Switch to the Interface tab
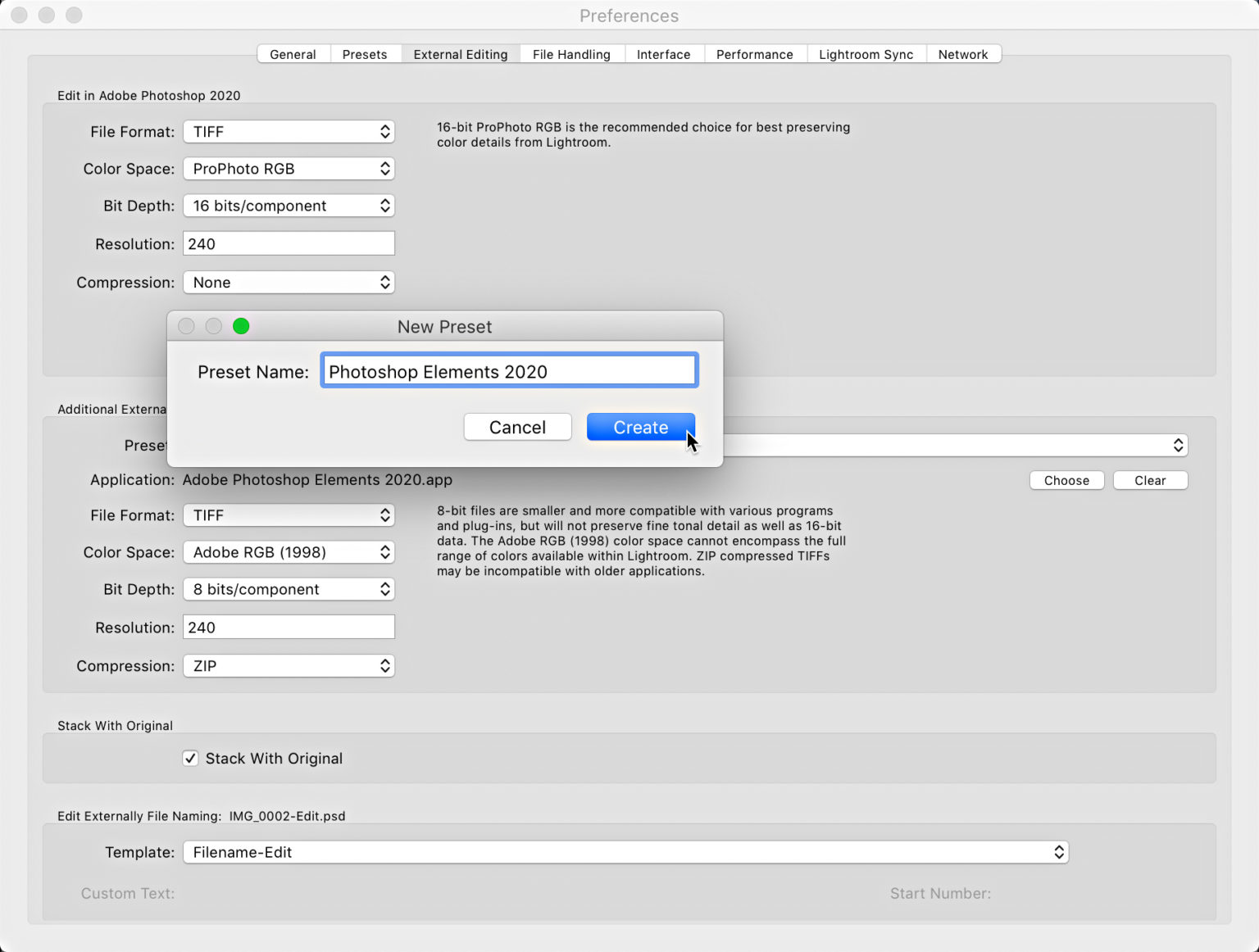This screenshot has height=952, width=1259. (x=664, y=53)
